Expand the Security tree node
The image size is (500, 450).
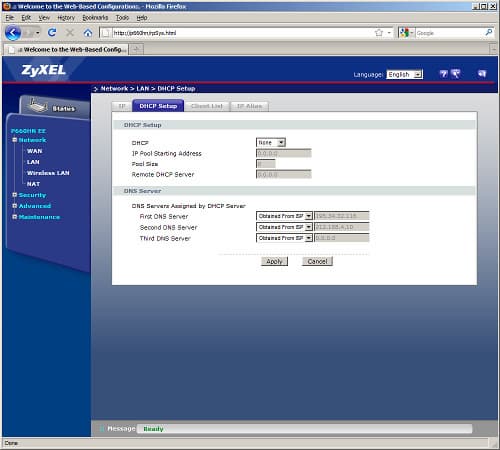point(14,195)
